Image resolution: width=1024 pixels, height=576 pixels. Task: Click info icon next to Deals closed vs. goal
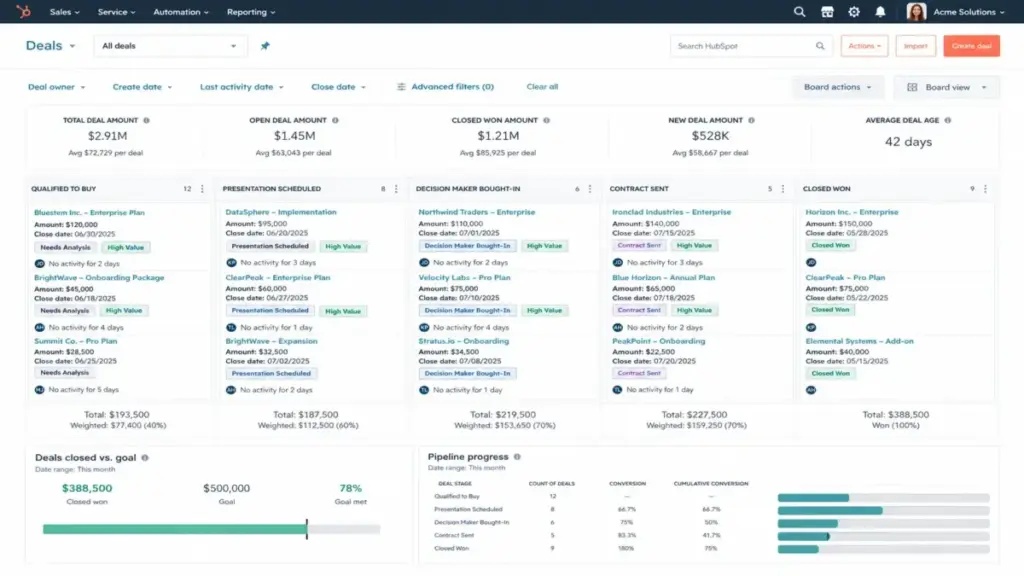pyautogui.click(x=145, y=458)
